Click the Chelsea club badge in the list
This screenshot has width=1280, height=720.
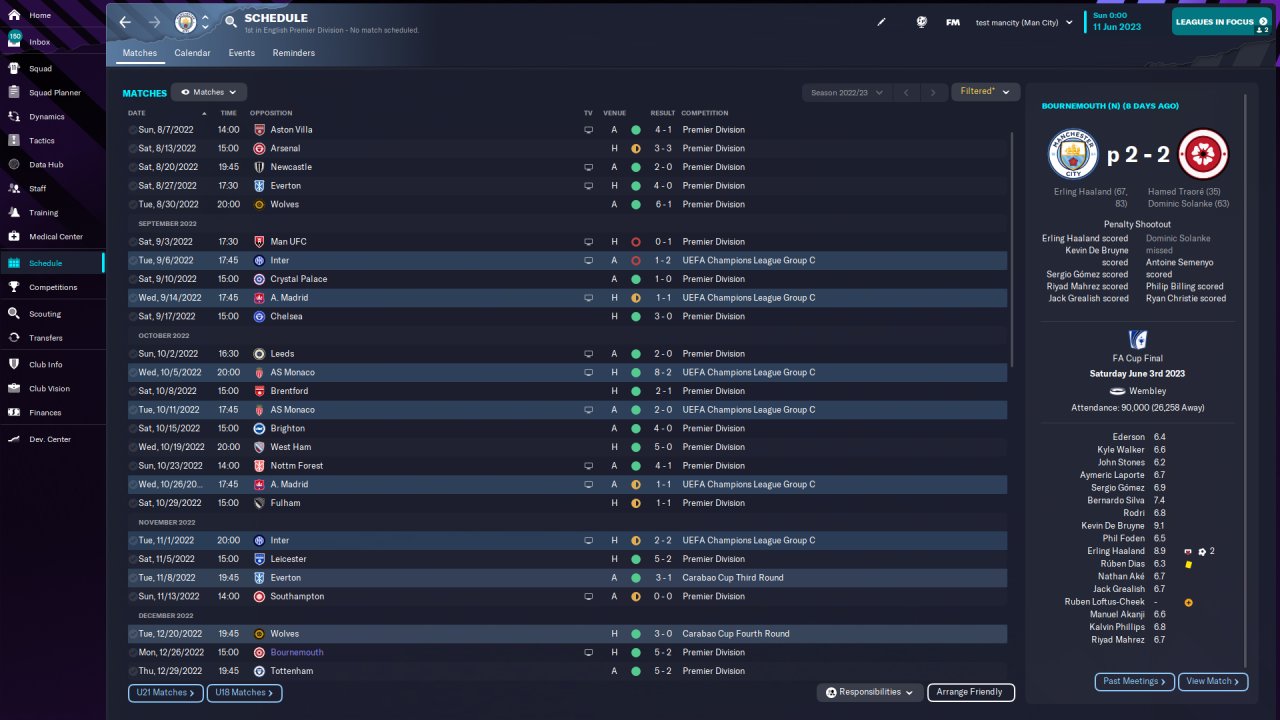pyautogui.click(x=259, y=317)
